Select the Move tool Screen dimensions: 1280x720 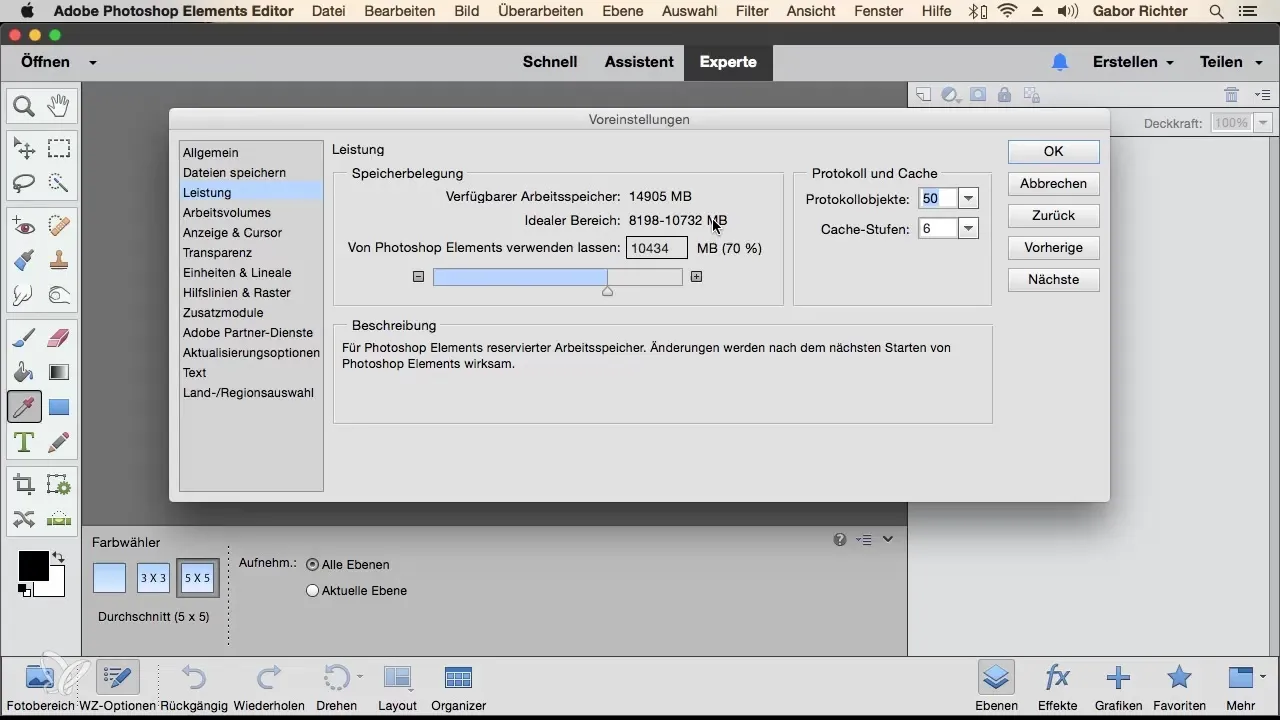(x=24, y=149)
